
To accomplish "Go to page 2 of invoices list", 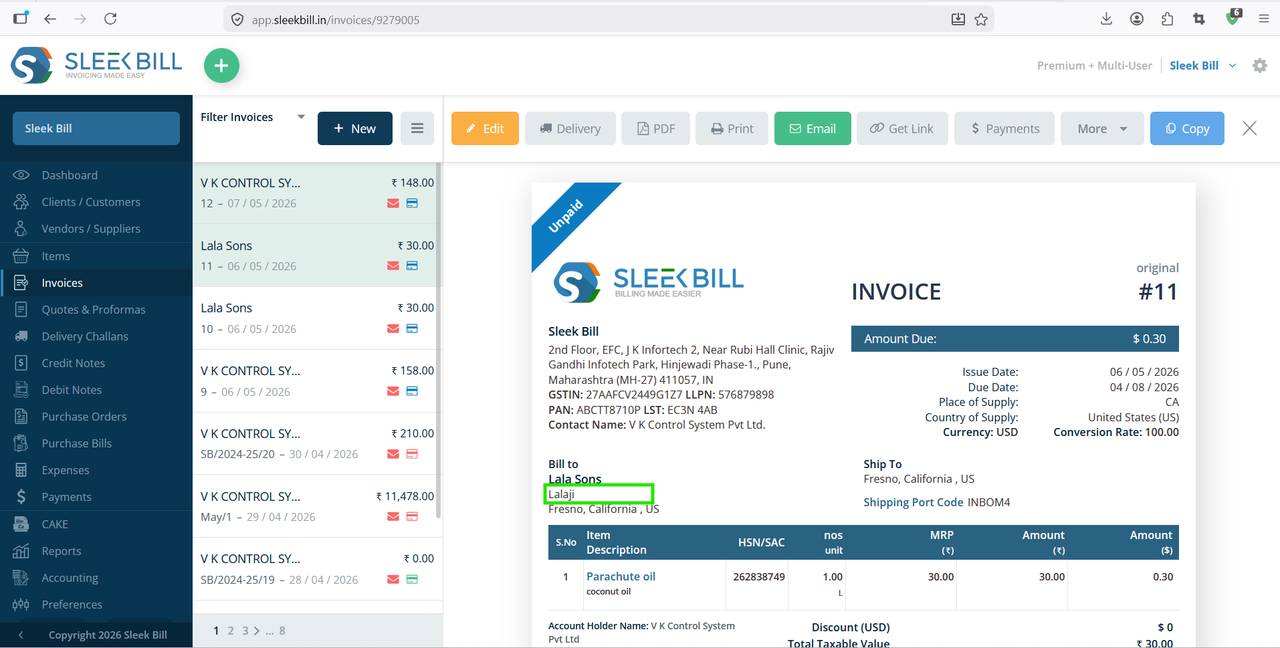I will (x=231, y=631).
